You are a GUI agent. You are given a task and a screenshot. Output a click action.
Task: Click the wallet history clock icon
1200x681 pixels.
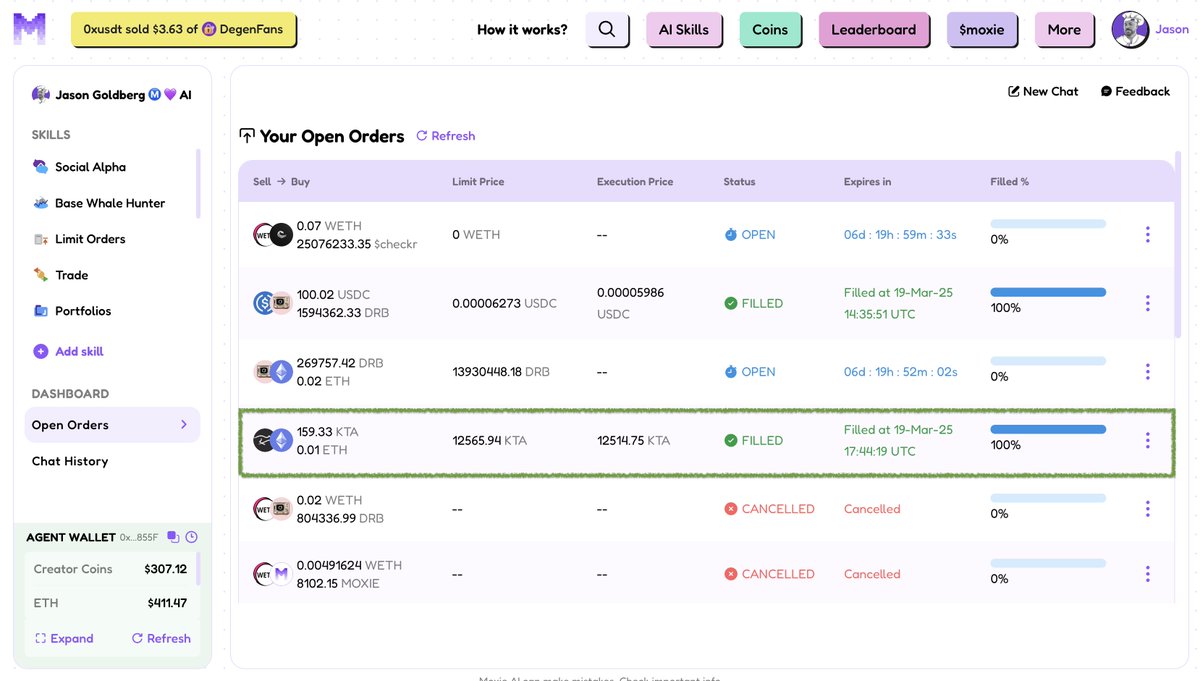[191, 537]
